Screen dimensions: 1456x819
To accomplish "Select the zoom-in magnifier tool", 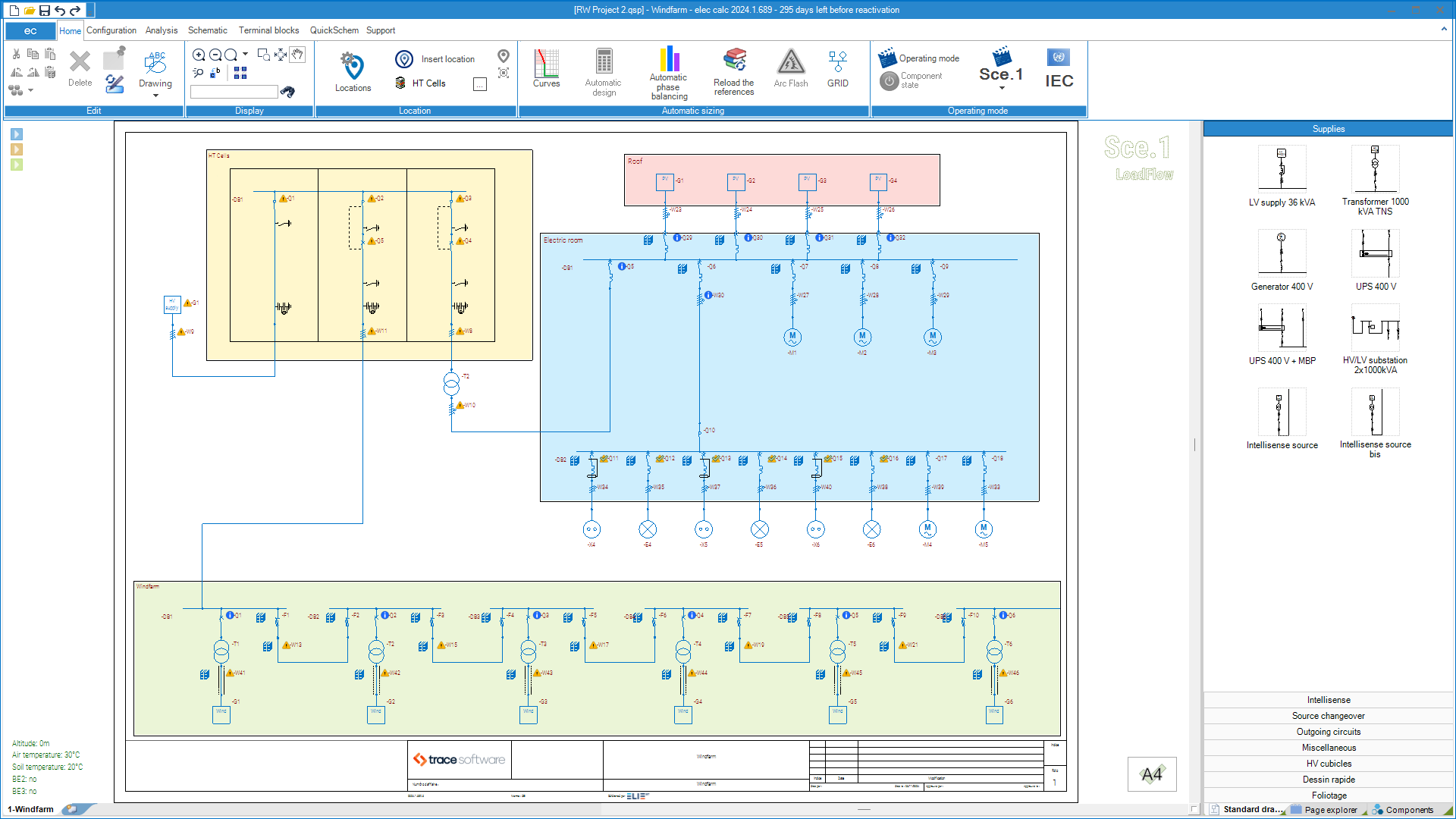I will 199,55.
